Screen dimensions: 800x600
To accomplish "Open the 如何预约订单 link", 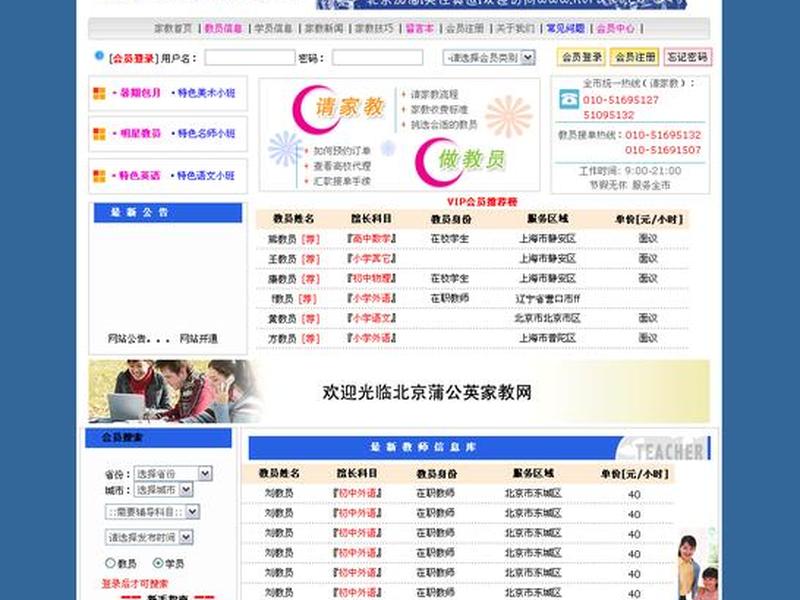I will click(x=342, y=151).
